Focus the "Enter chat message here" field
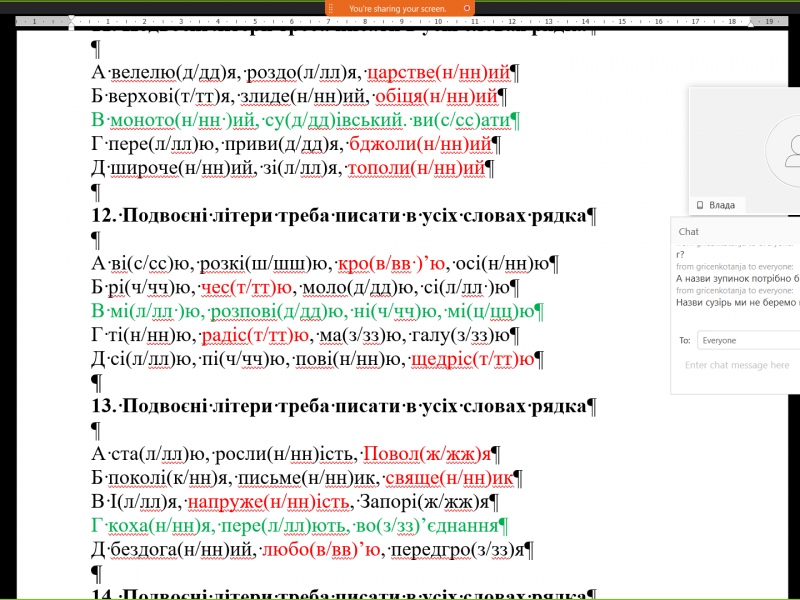 click(x=740, y=366)
